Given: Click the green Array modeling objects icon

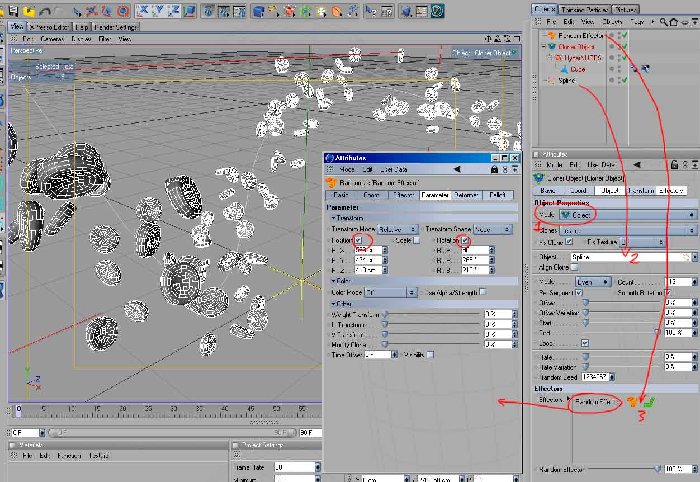Looking at the screenshot, I should coord(306,10).
